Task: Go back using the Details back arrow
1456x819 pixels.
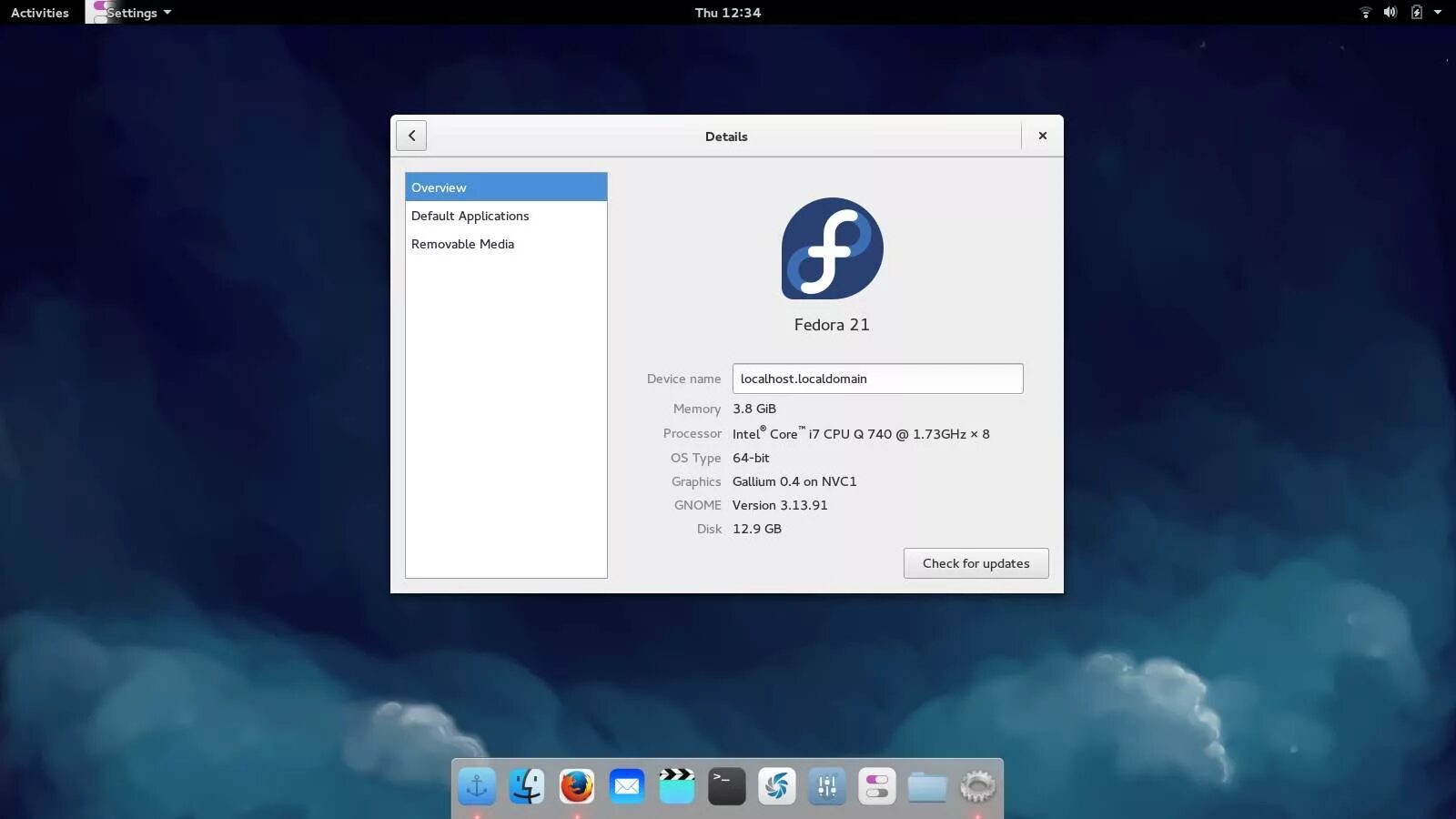Action: click(411, 136)
